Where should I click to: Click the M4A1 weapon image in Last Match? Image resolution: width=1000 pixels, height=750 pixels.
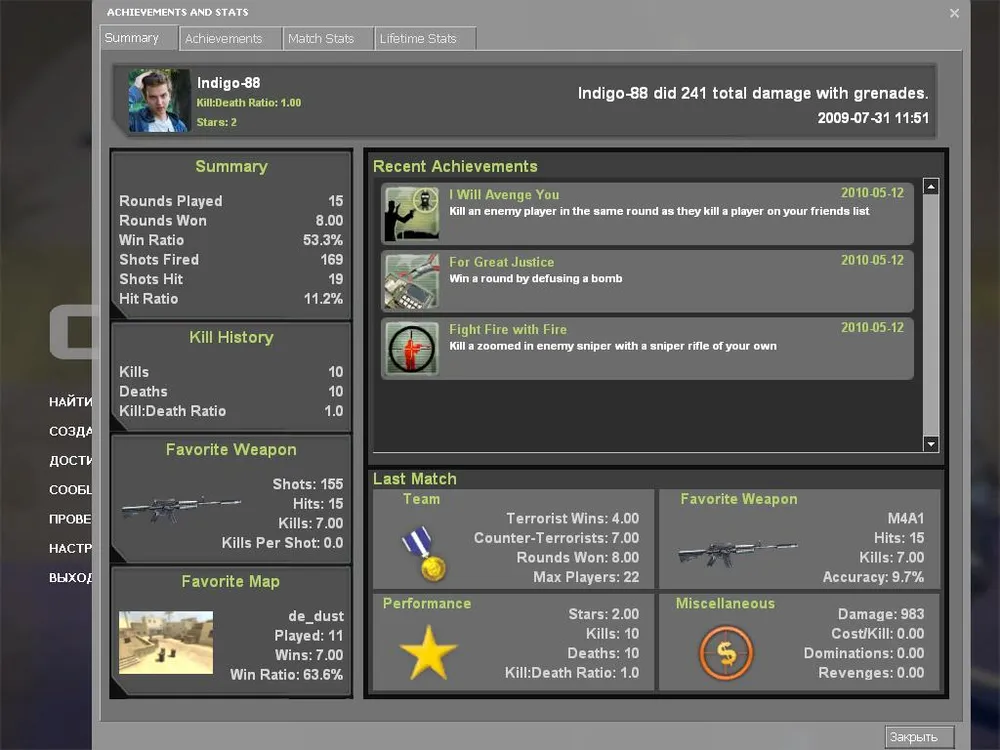pos(737,552)
